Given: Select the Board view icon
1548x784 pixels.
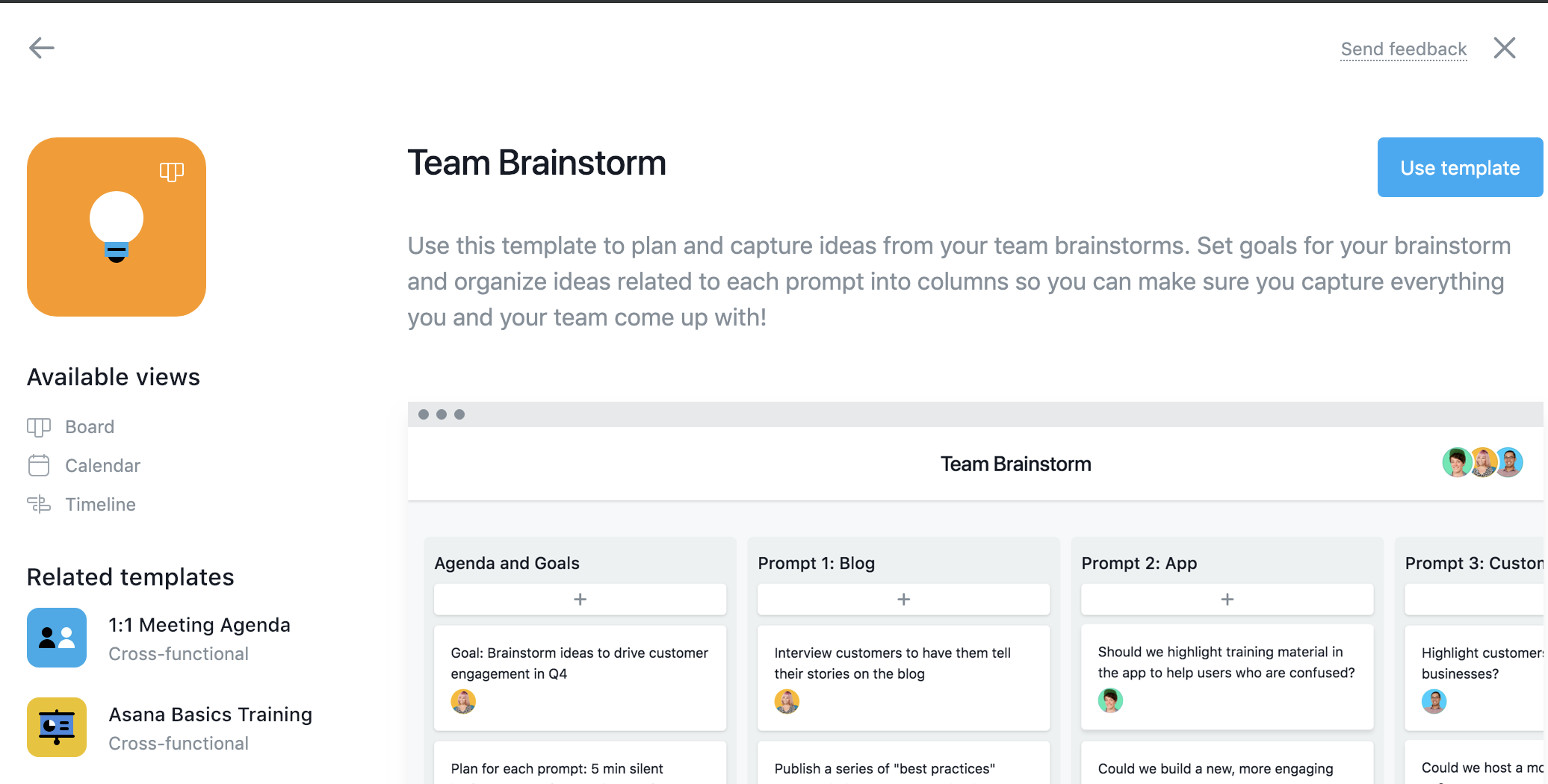Looking at the screenshot, I should [x=39, y=427].
